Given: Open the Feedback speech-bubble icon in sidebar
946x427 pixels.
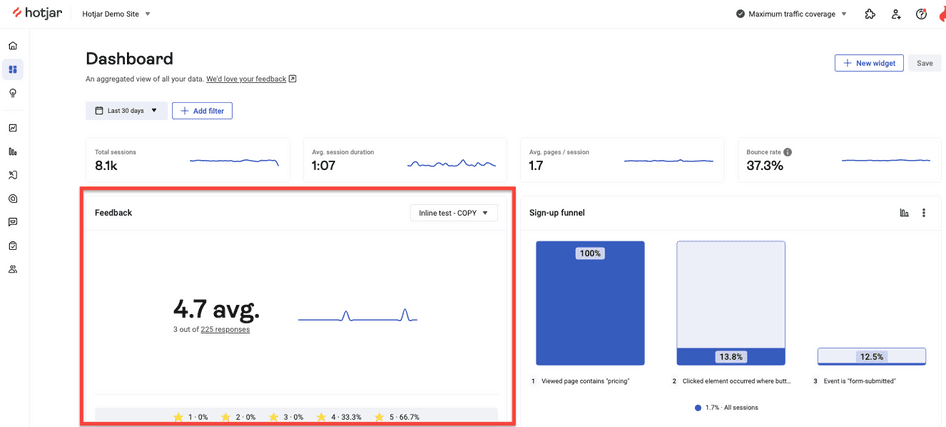Looking at the screenshot, I should click(x=13, y=222).
